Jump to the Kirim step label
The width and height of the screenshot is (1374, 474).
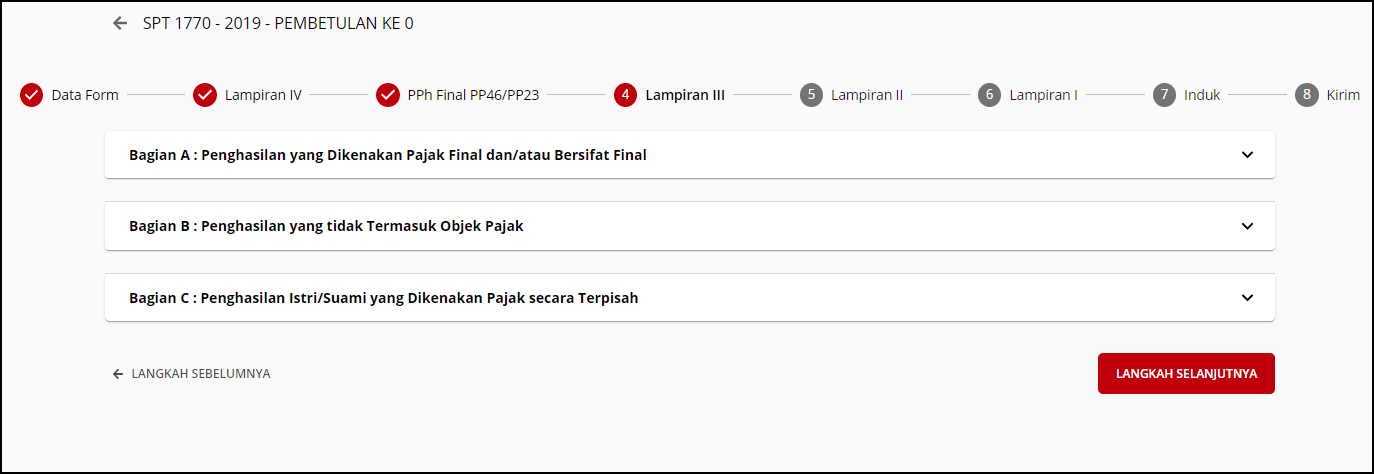point(1343,96)
